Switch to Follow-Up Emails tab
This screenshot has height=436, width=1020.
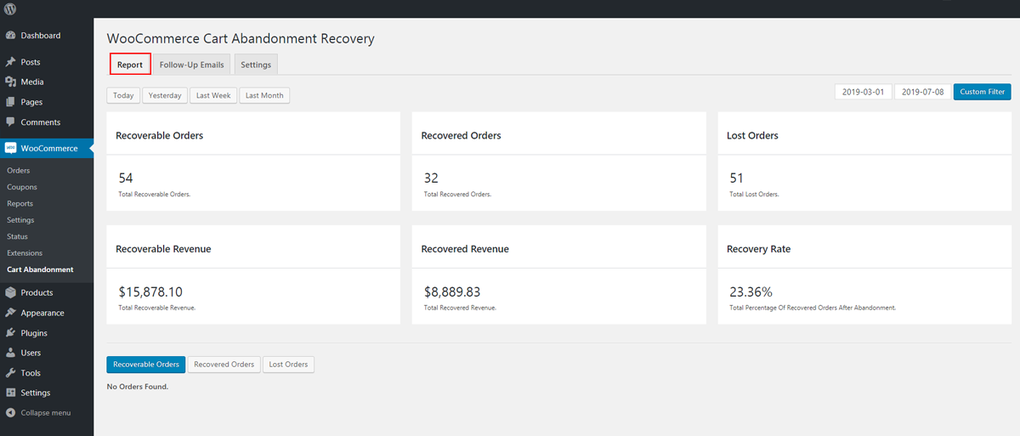click(x=192, y=65)
